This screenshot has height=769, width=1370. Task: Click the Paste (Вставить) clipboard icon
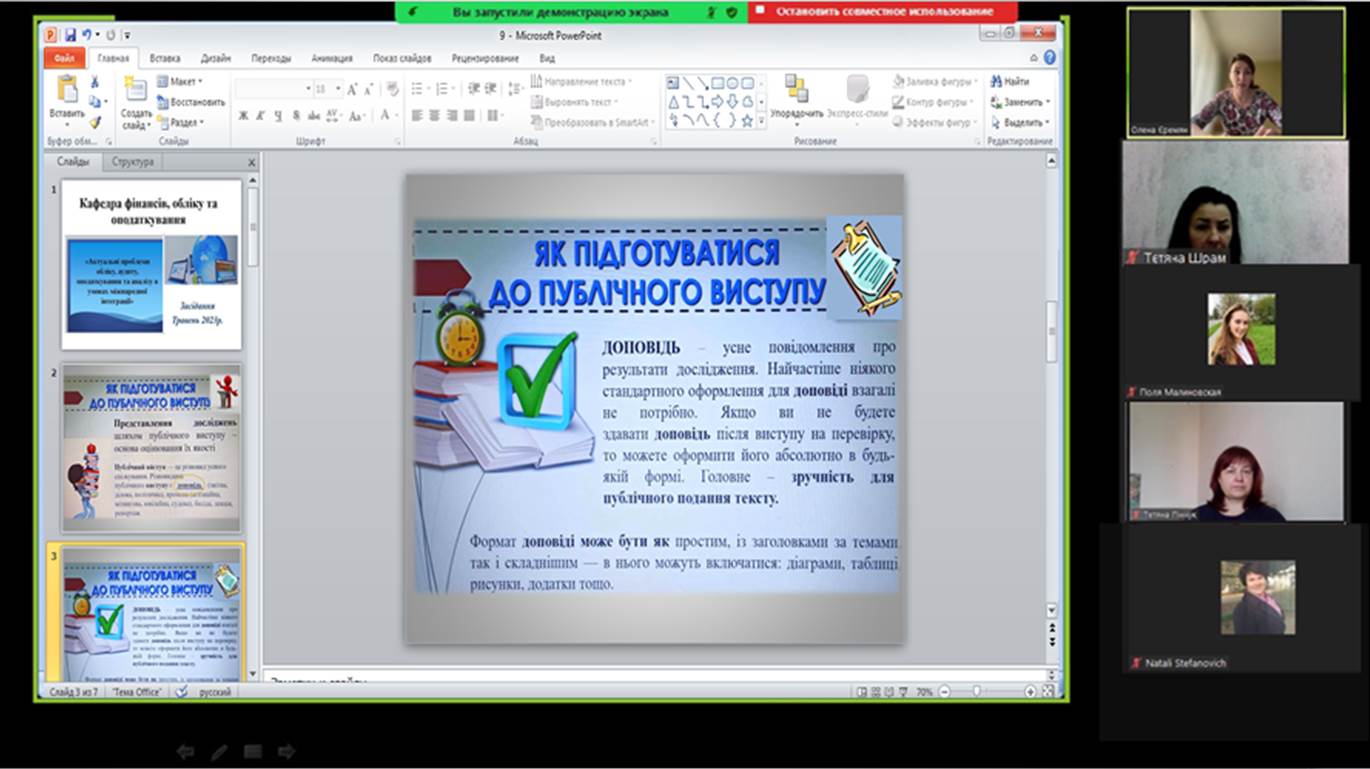[67, 90]
